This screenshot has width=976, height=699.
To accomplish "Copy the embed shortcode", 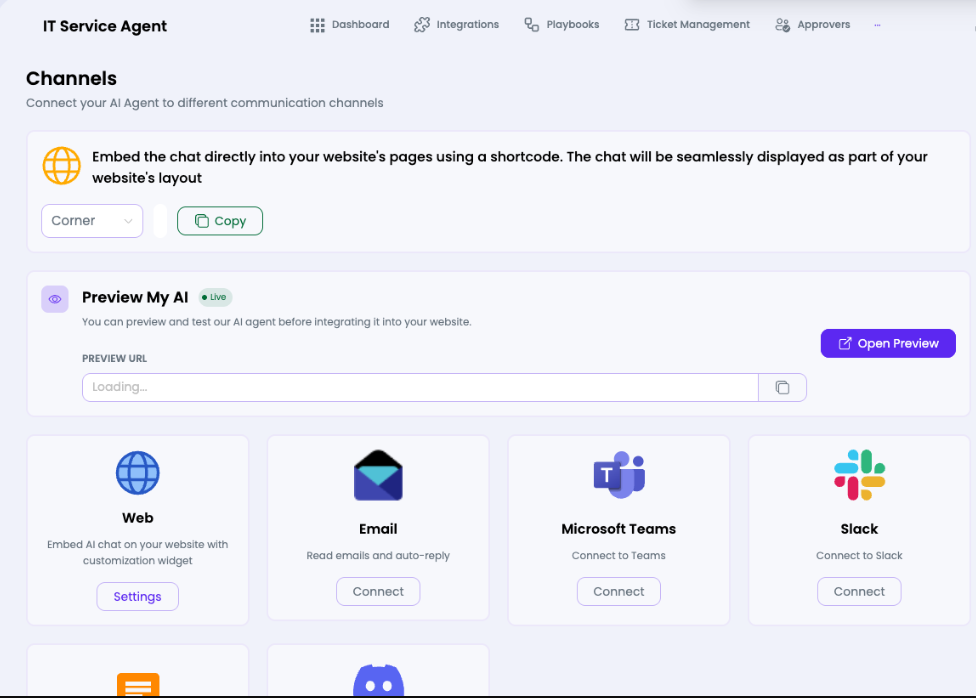I will point(220,221).
